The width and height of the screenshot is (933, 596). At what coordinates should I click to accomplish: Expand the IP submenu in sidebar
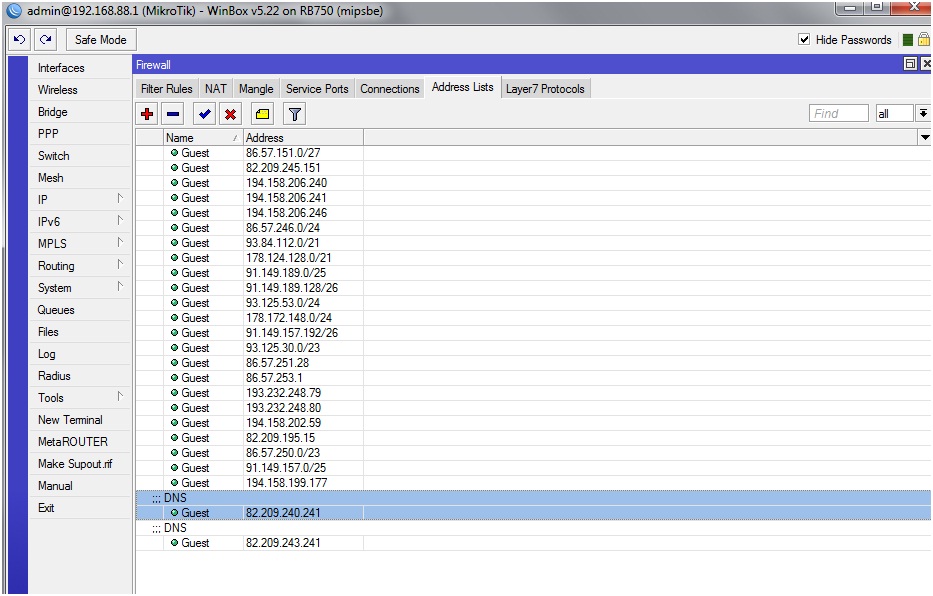82,200
